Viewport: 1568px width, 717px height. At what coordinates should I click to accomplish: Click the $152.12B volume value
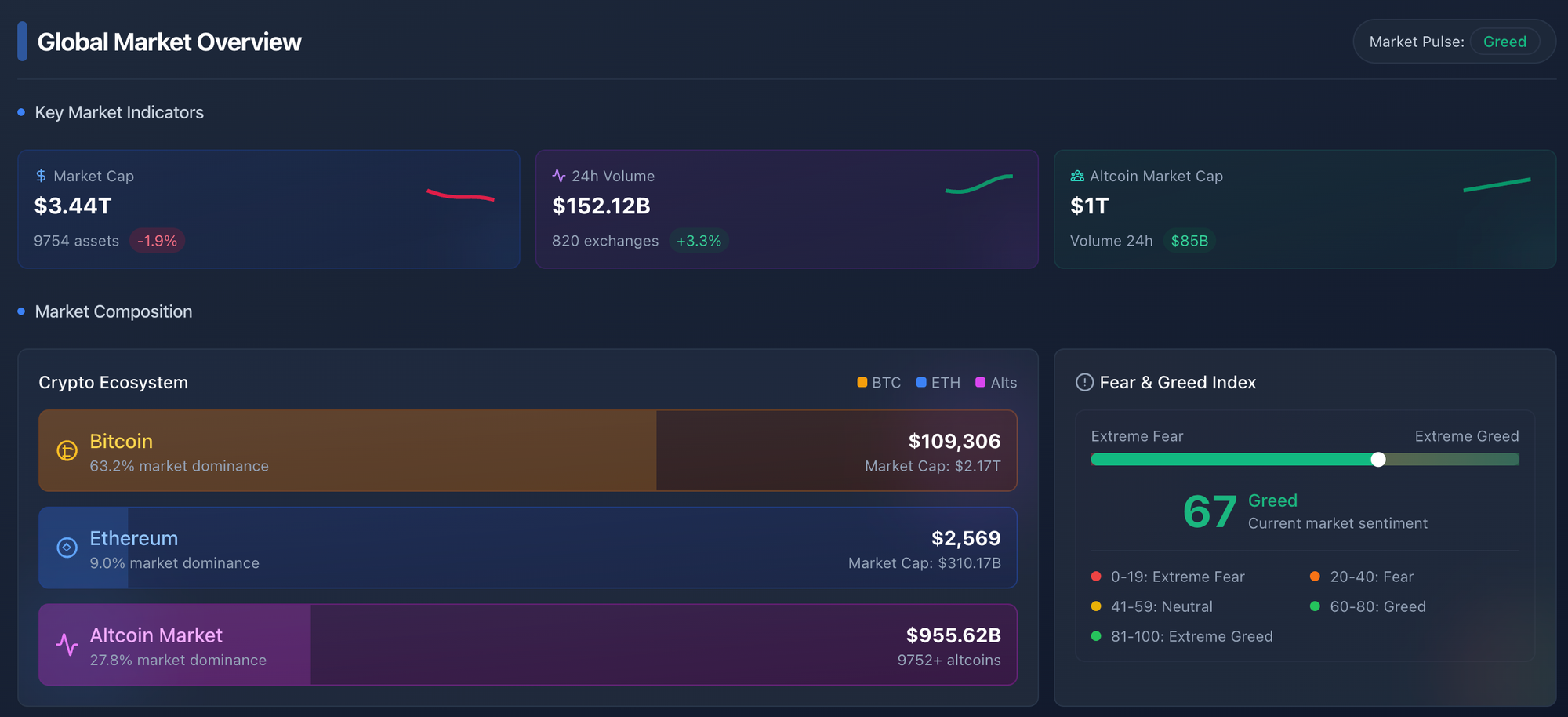[601, 206]
